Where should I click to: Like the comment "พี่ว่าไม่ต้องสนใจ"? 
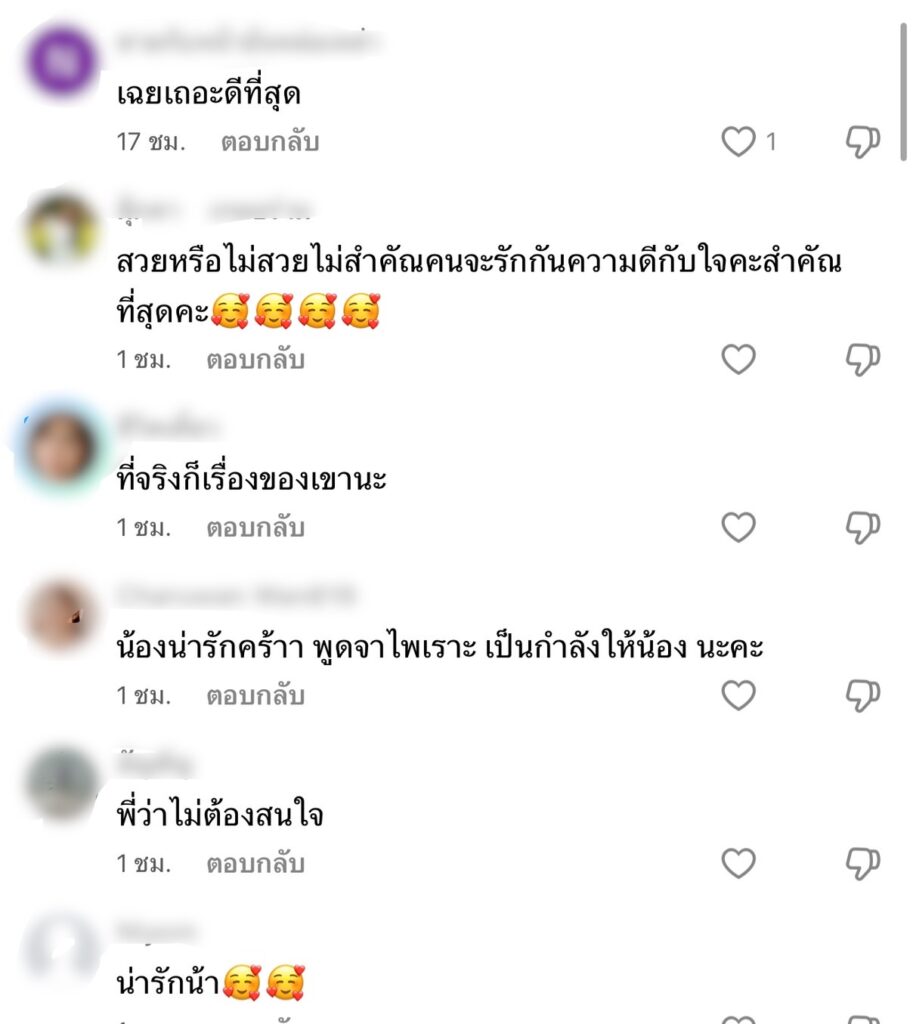(739, 863)
